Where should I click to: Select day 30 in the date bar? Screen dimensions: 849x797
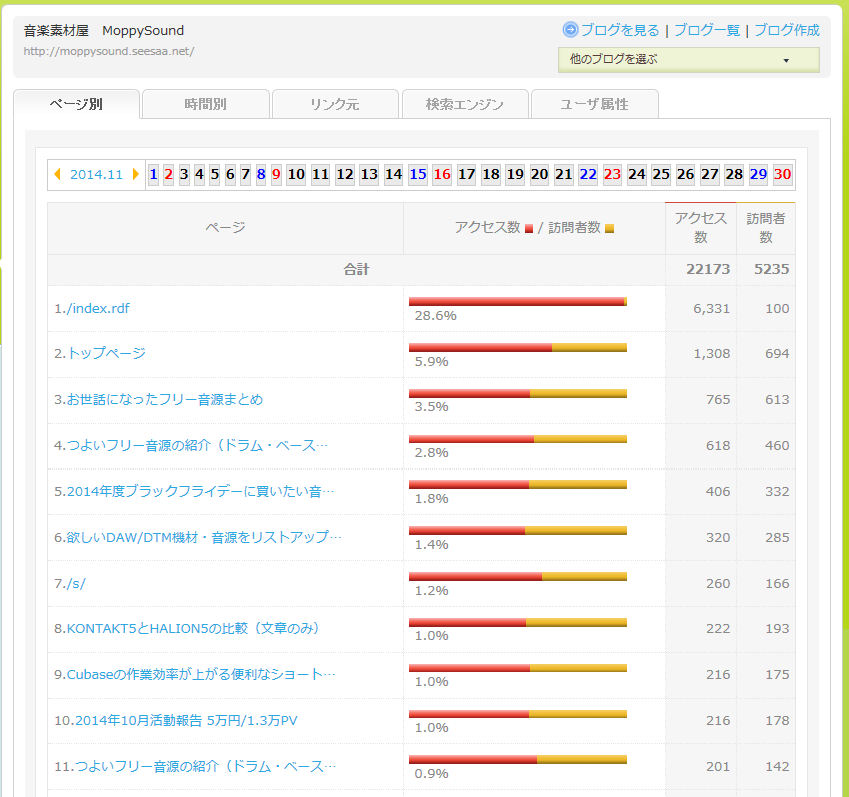pos(783,175)
